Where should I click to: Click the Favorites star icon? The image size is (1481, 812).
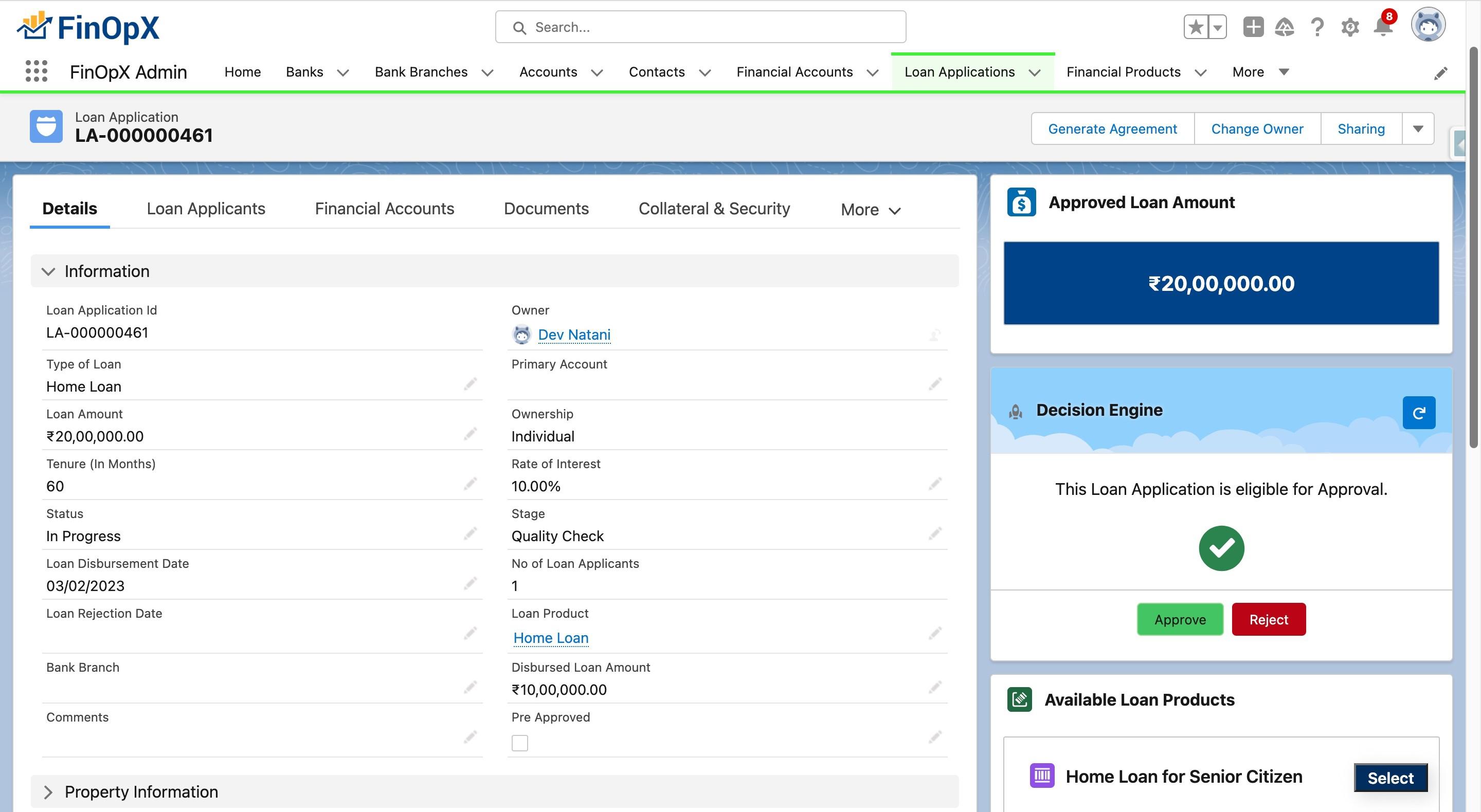(1196, 27)
